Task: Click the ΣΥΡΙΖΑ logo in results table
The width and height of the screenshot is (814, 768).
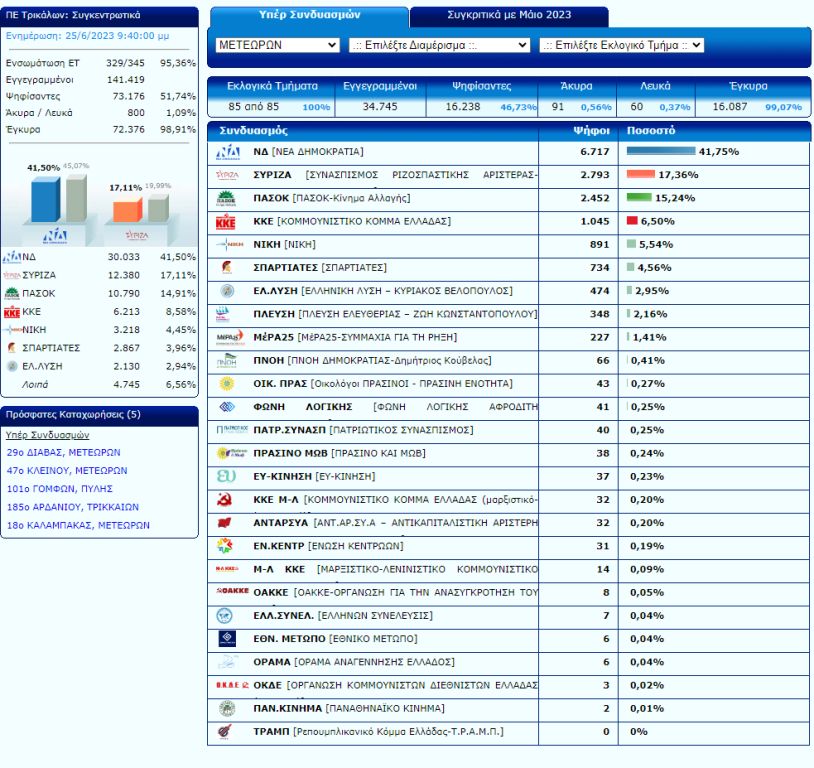Action: point(227,175)
